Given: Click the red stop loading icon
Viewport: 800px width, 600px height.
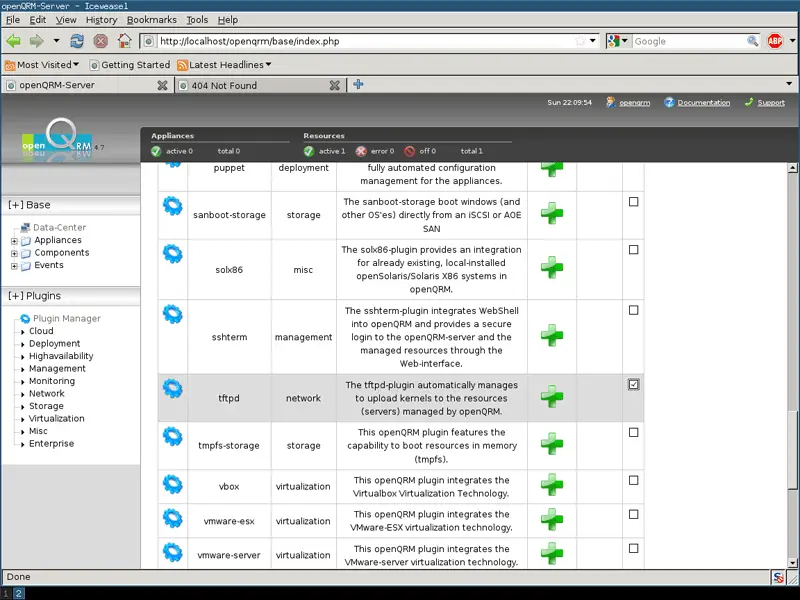Looking at the screenshot, I should pyautogui.click(x=101, y=41).
